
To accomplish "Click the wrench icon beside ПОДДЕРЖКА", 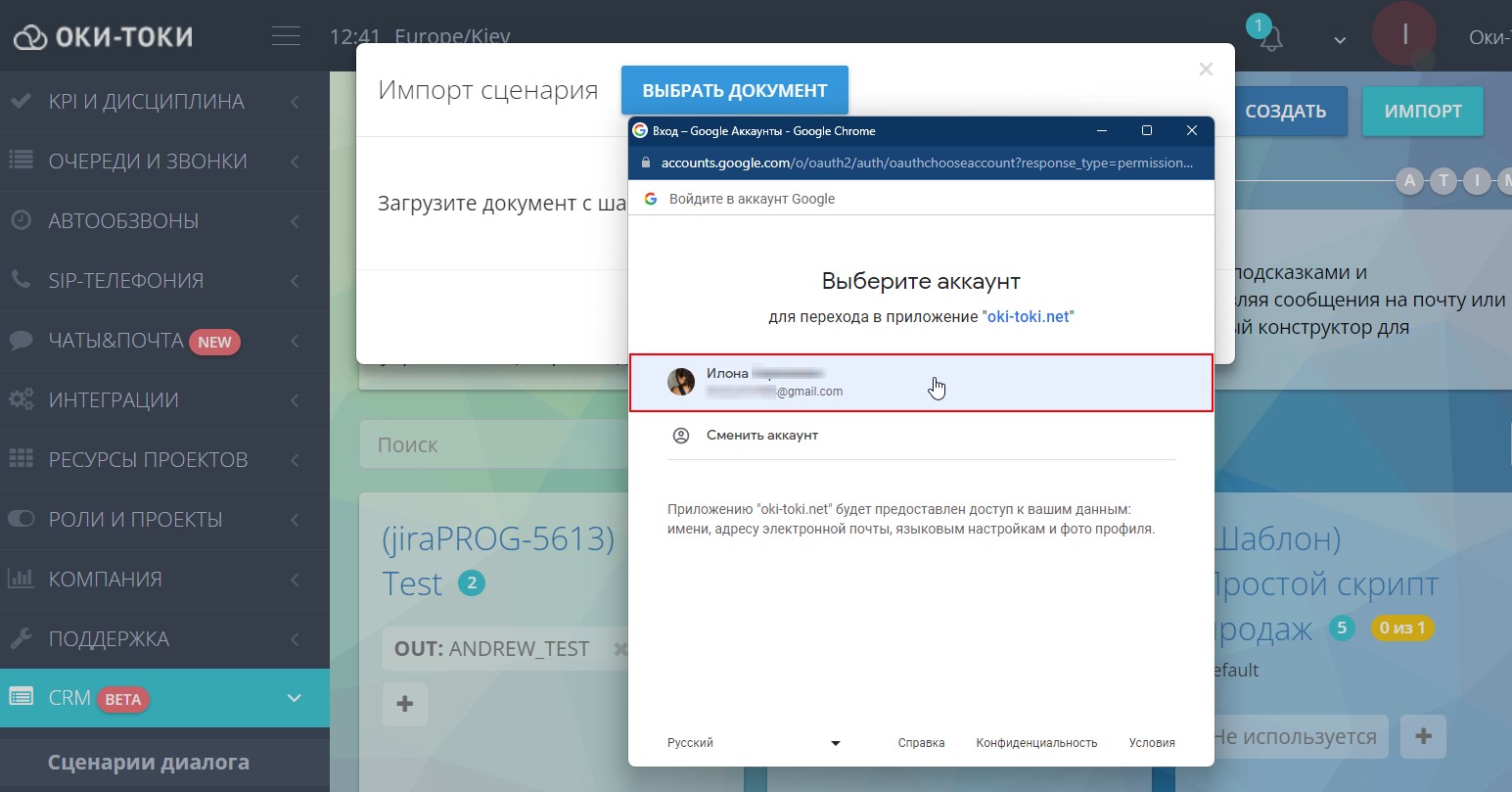I will pyautogui.click(x=21, y=638).
